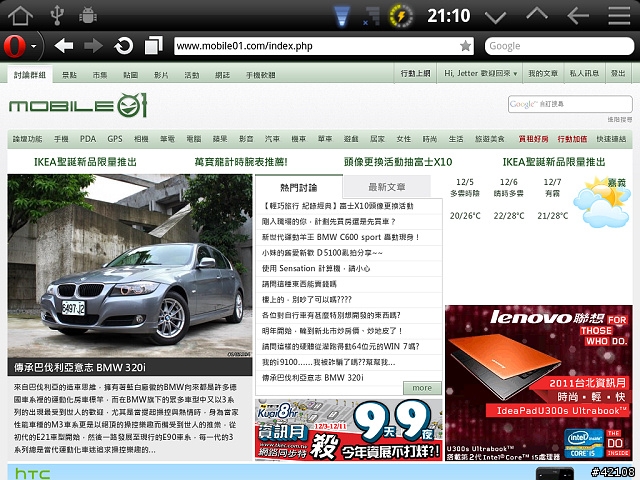Tap the Android home icon

point(20,16)
